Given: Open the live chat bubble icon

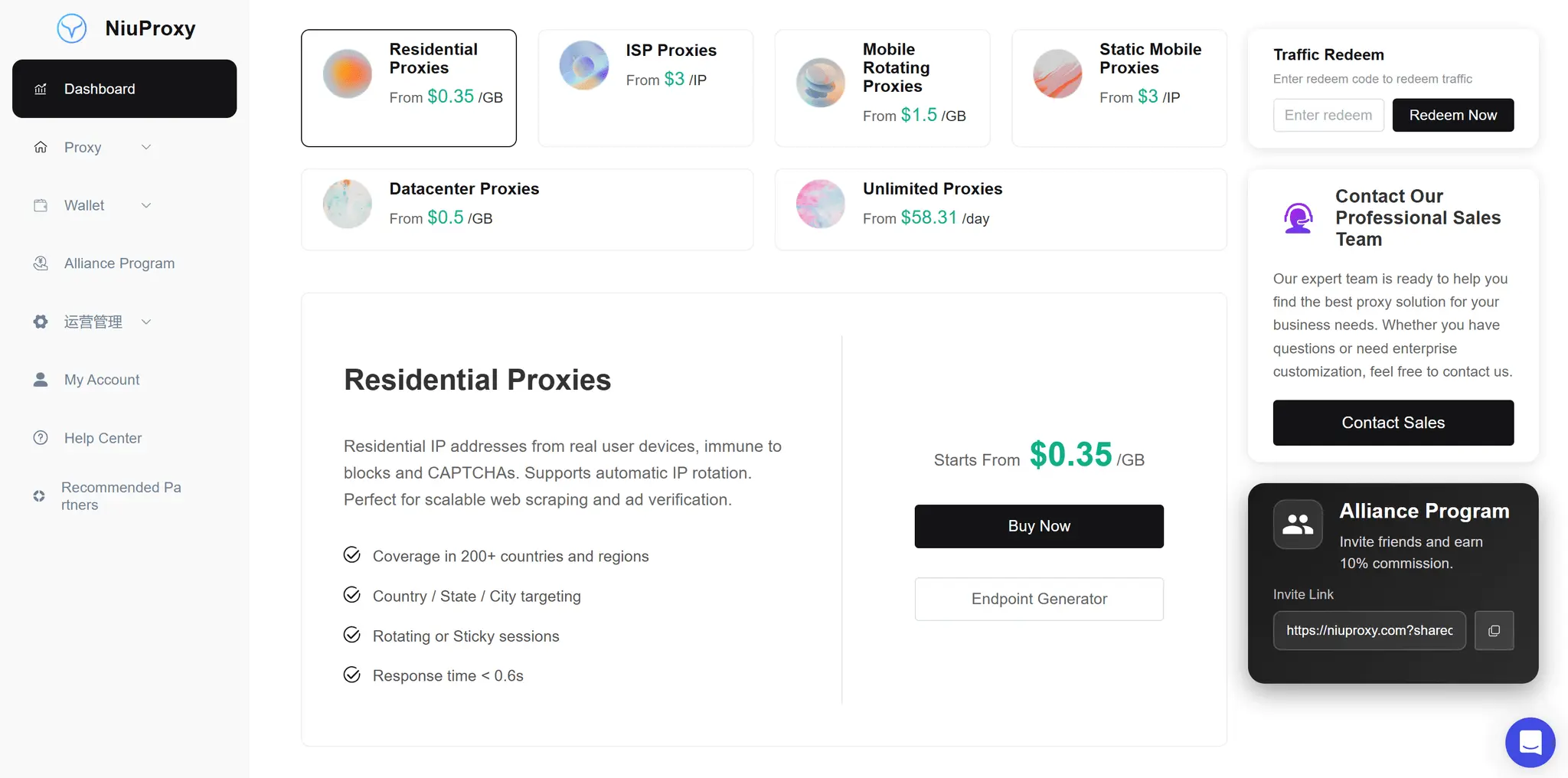Looking at the screenshot, I should [1530, 742].
